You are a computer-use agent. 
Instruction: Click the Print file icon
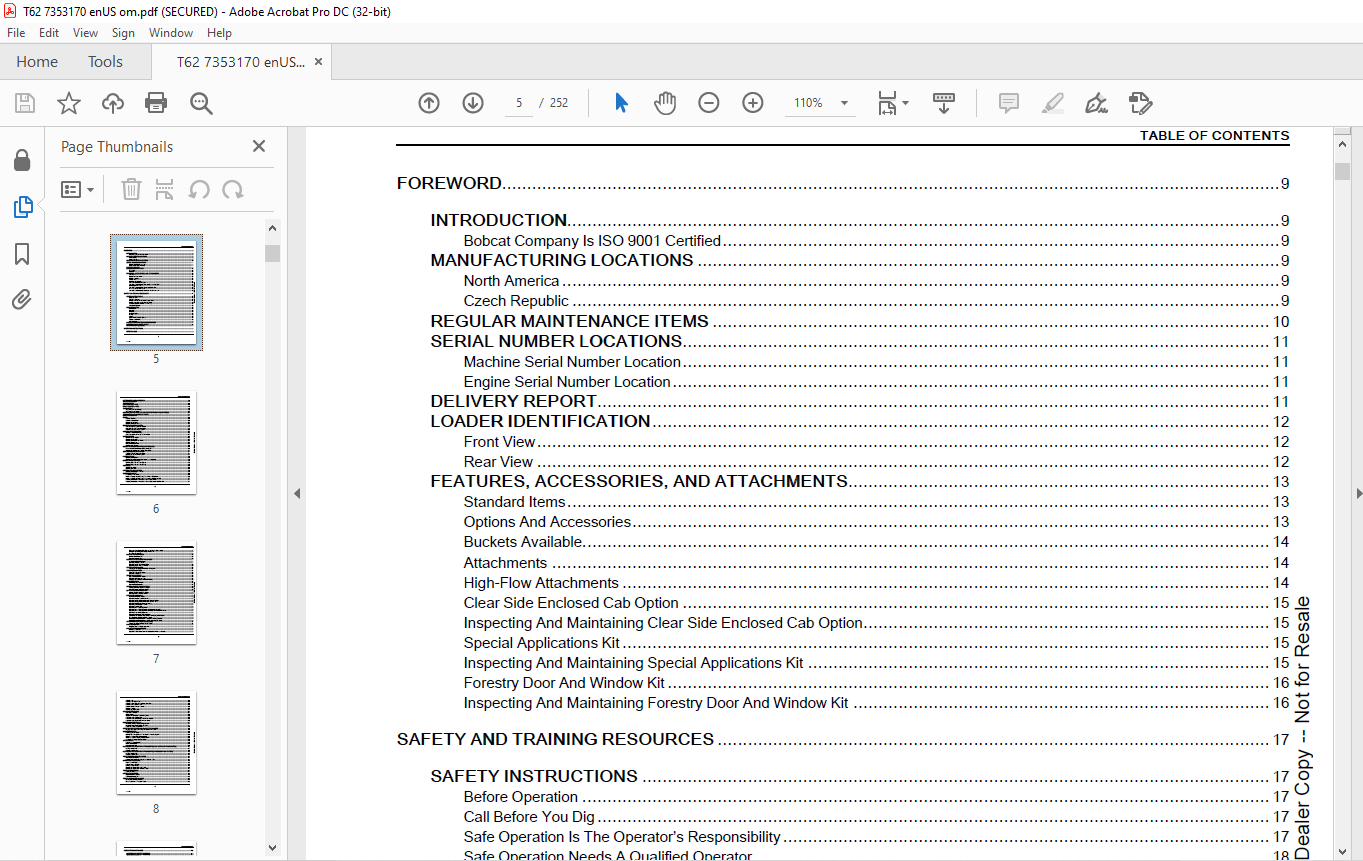156,103
